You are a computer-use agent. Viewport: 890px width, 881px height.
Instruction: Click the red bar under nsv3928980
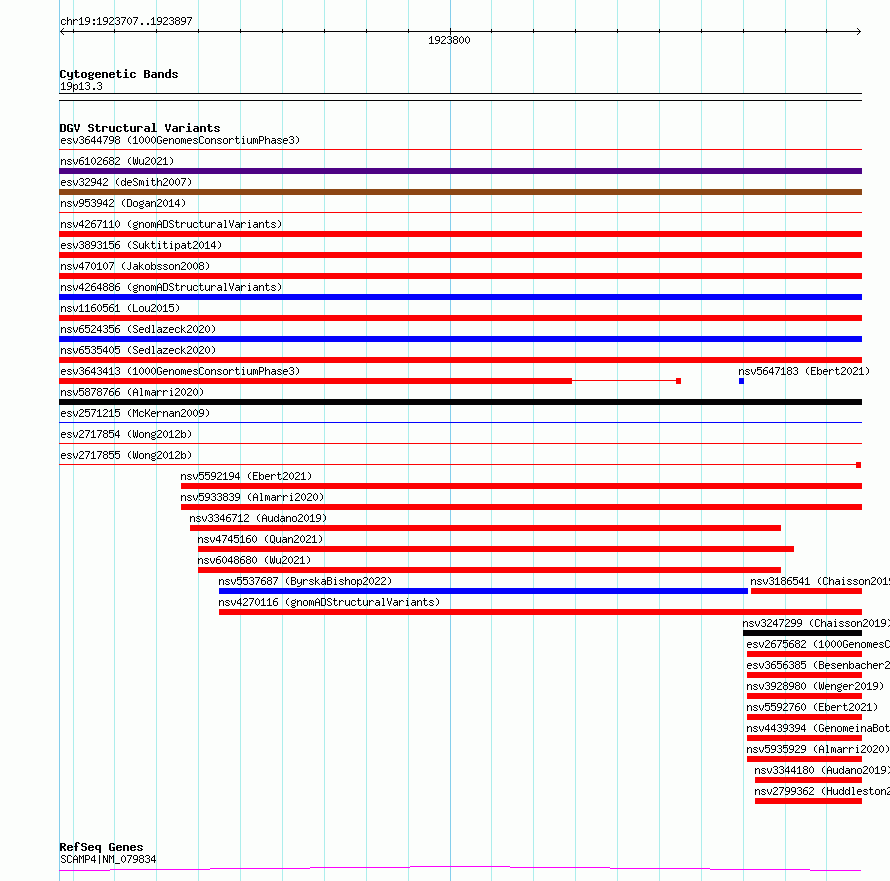[x=804, y=696]
